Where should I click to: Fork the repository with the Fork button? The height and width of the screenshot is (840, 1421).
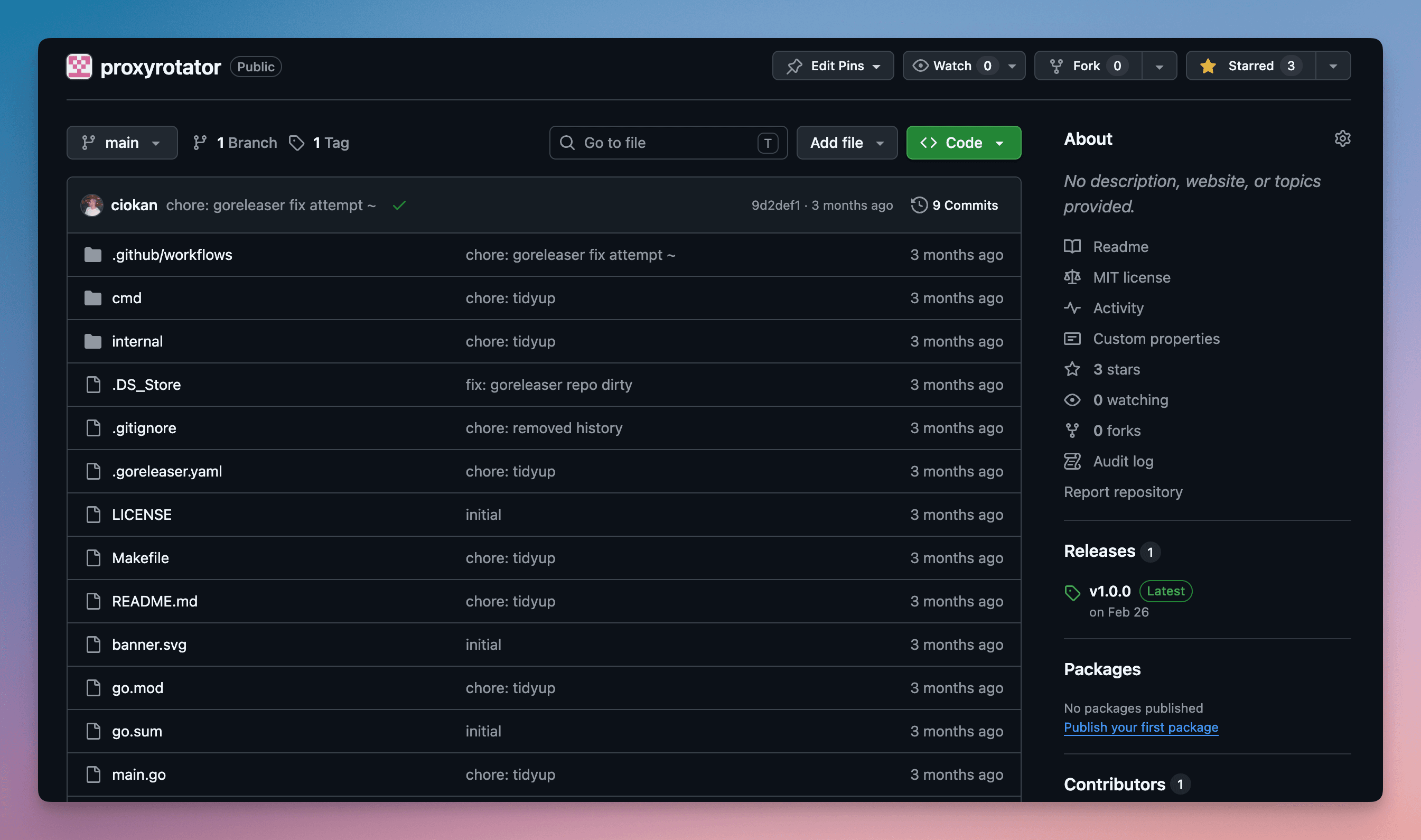point(1088,66)
